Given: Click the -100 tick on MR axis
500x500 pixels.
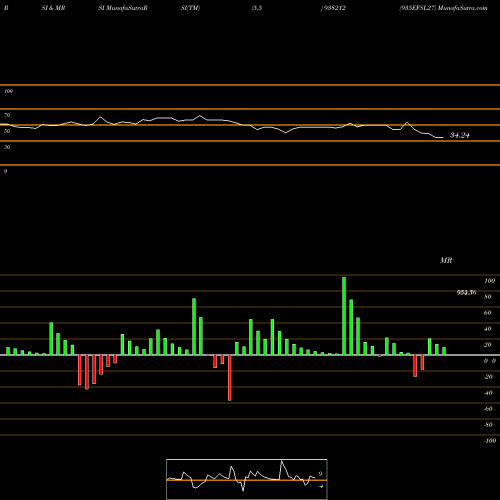Looking at the screenshot, I should (490, 441).
